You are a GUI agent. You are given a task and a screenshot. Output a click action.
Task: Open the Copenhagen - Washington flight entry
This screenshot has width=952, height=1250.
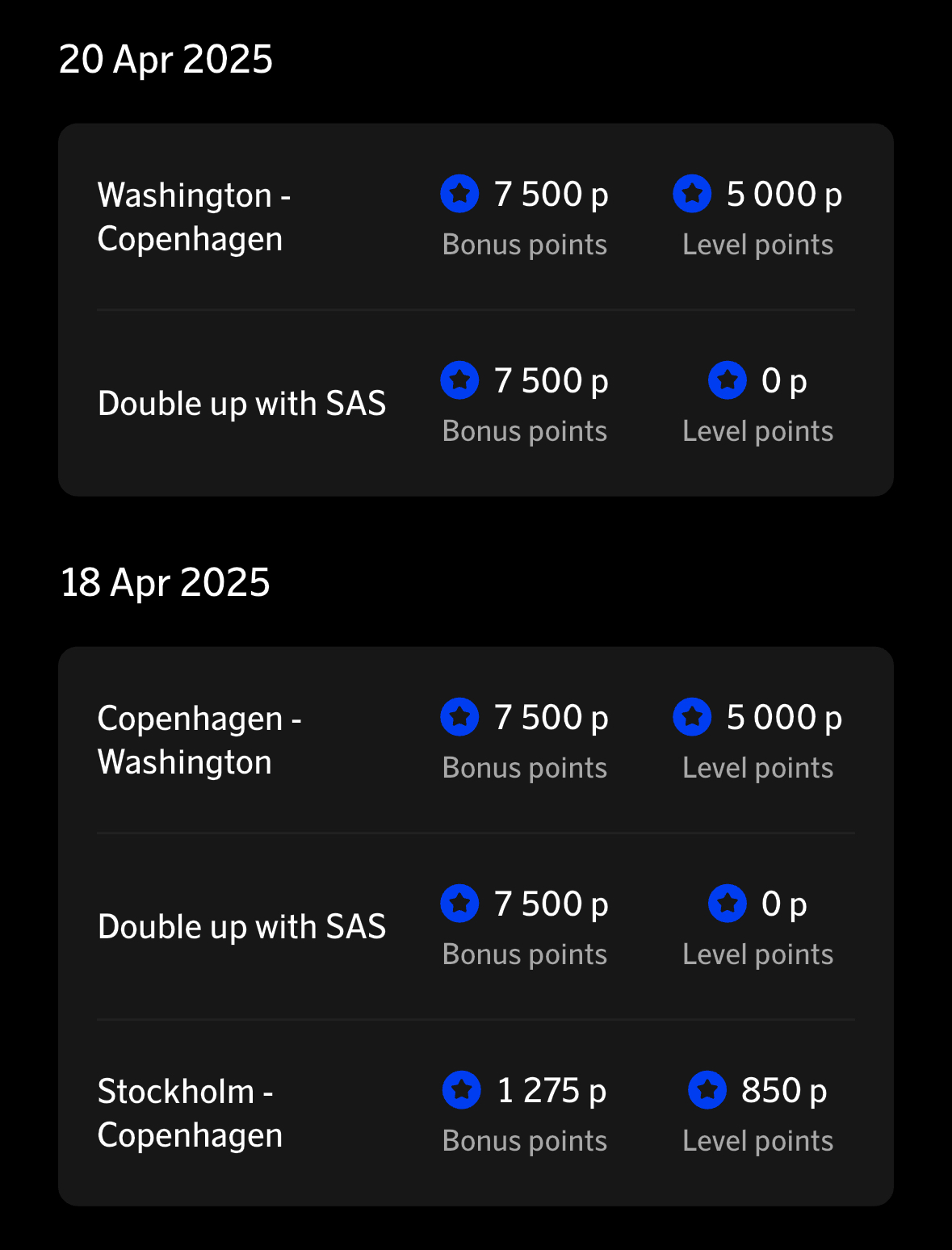199,740
